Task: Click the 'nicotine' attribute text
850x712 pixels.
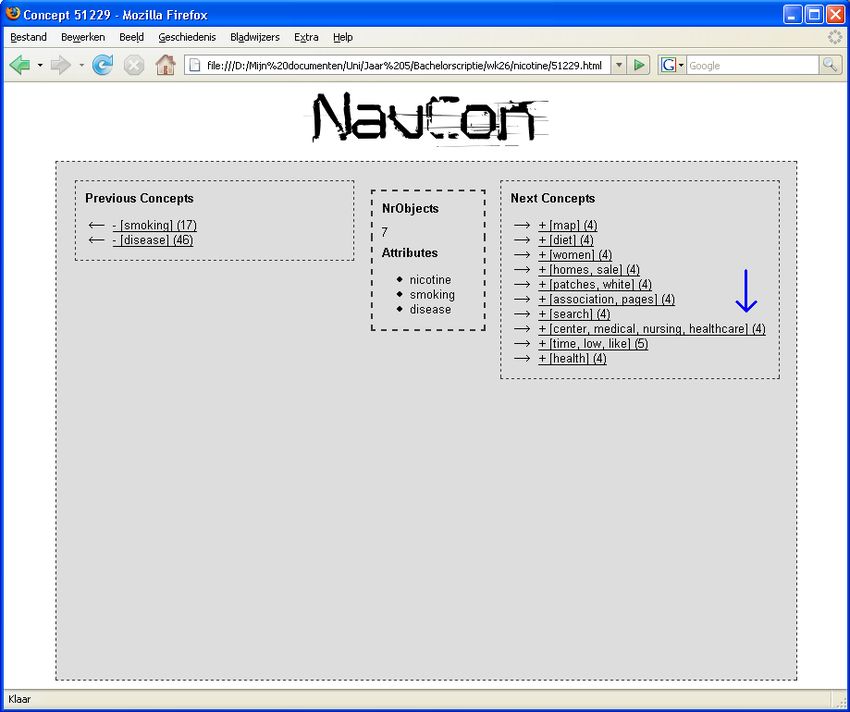Action: point(430,280)
